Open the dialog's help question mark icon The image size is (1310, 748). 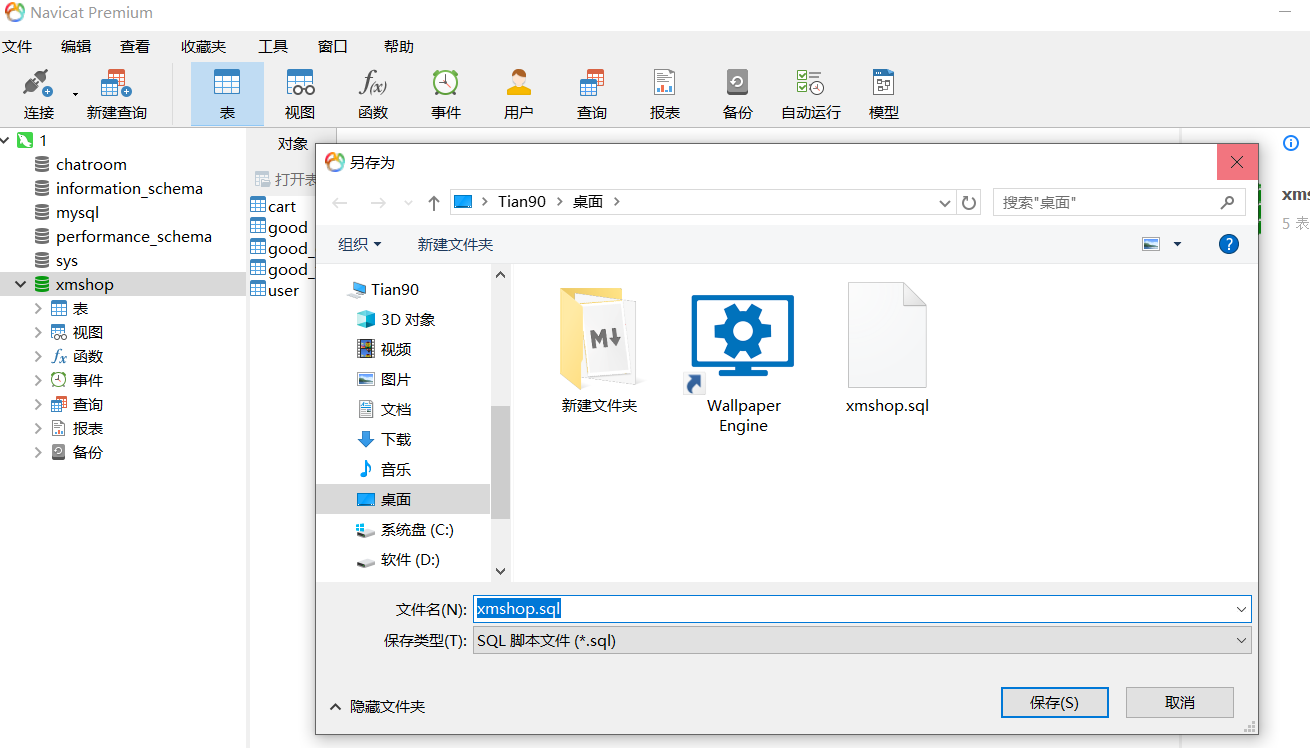(1228, 243)
